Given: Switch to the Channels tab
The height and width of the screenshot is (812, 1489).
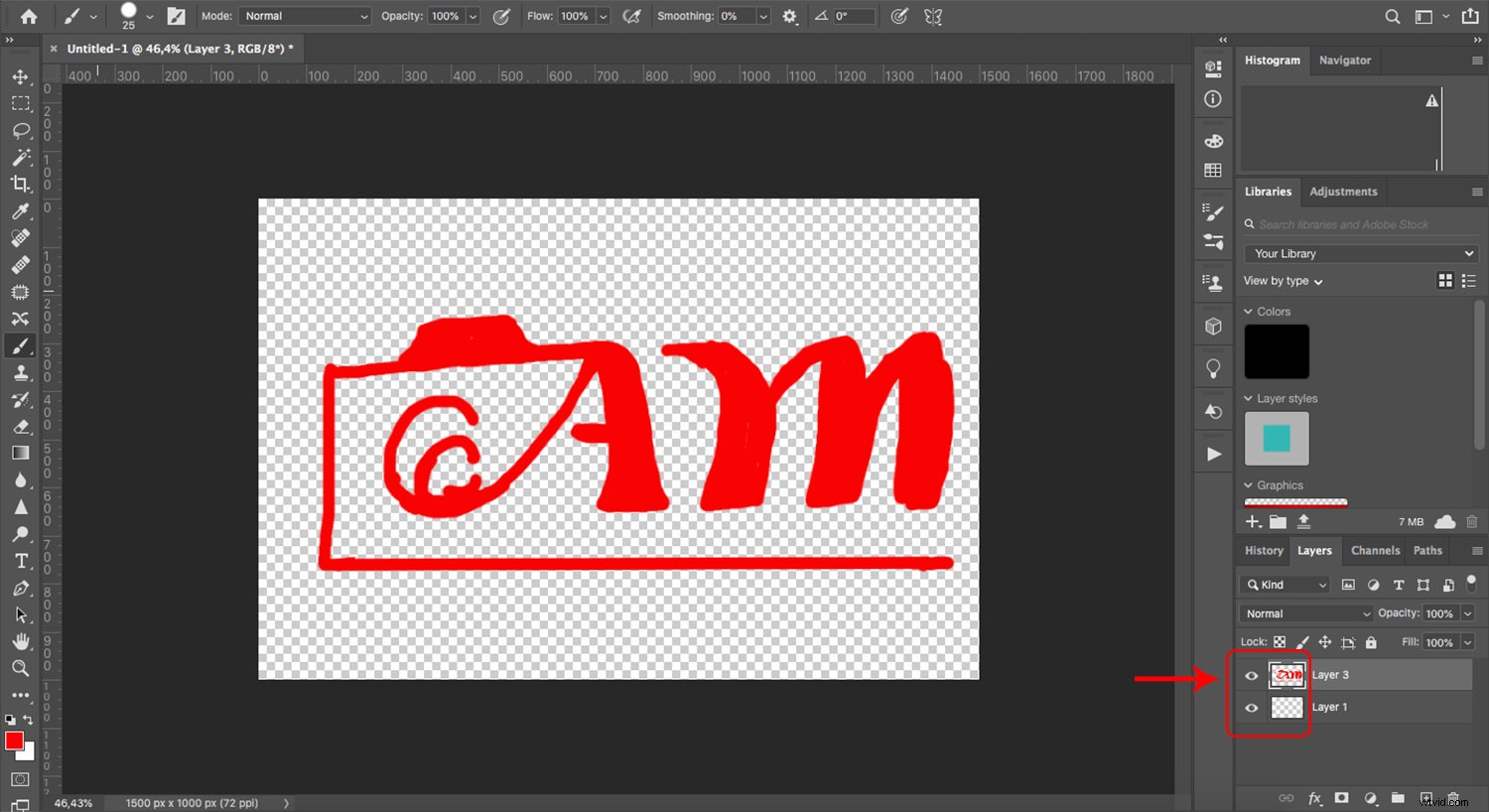Looking at the screenshot, I should 1375,551.
